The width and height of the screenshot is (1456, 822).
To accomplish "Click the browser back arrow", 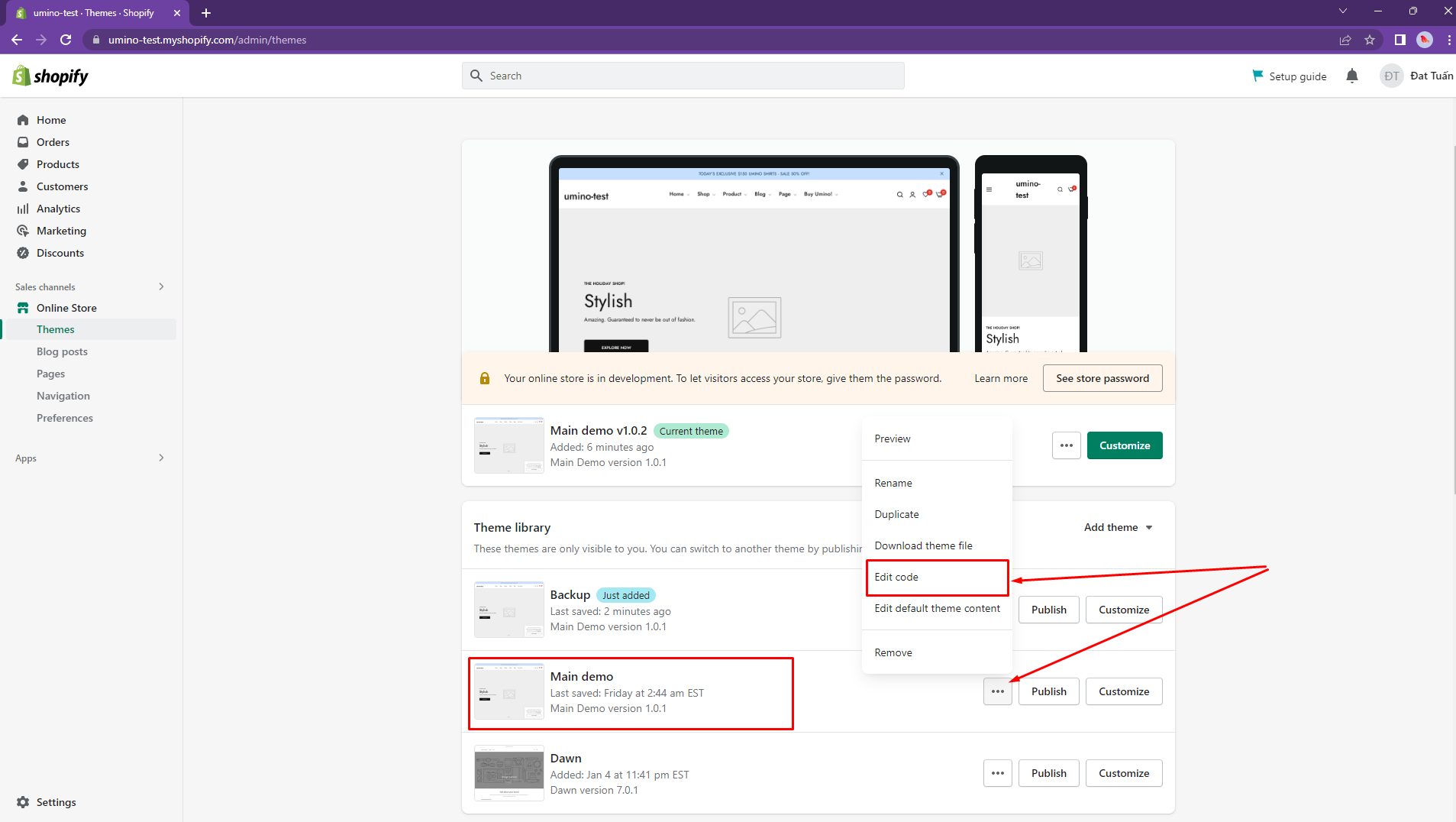I will 17,40.
